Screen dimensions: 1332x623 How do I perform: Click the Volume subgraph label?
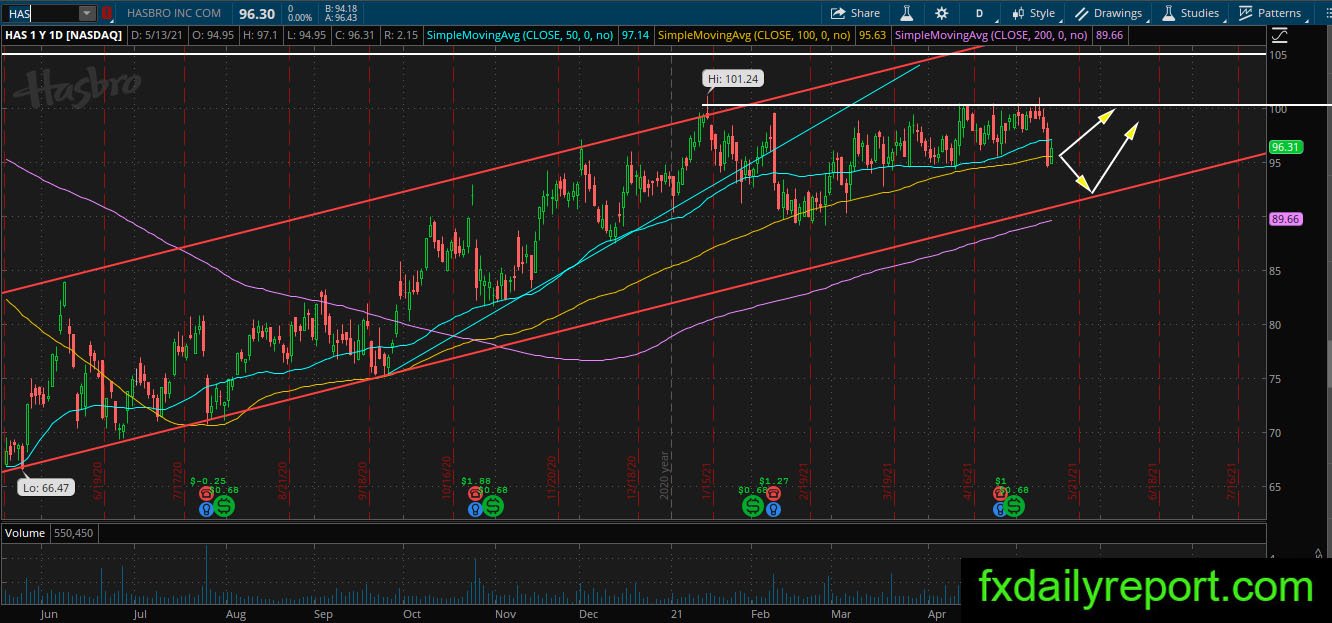pos(25,533)
